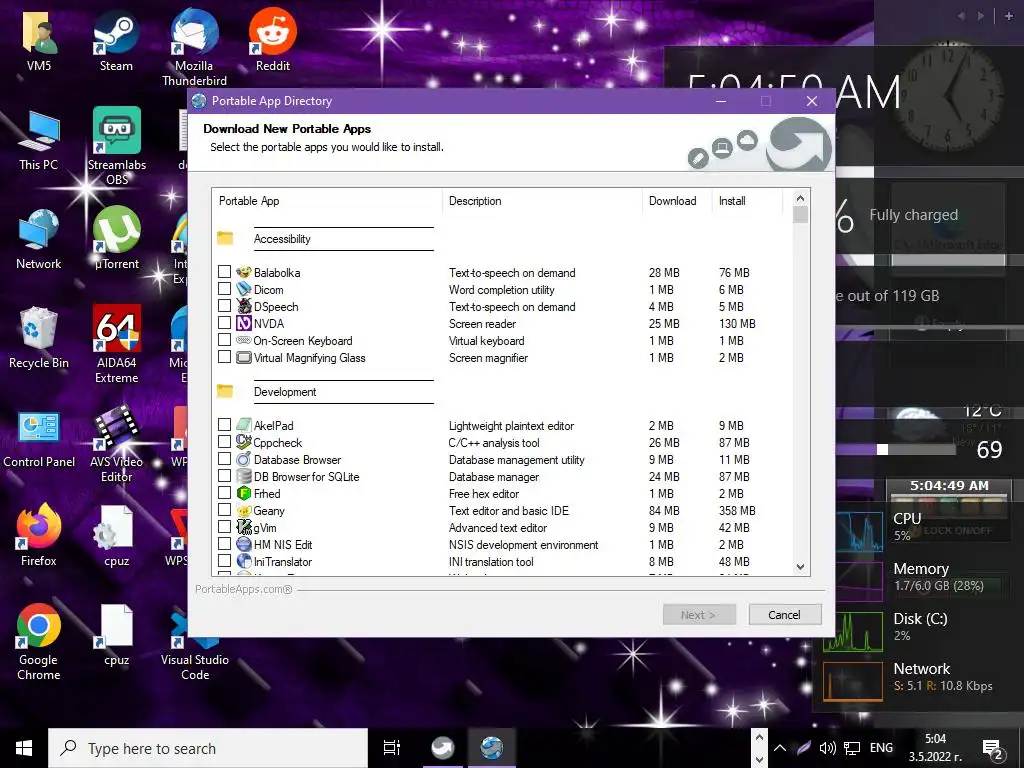Viewport: 1024px width, 768px height.
Task: Open the Reddit desktop shortcut
Action: [272, 40]
